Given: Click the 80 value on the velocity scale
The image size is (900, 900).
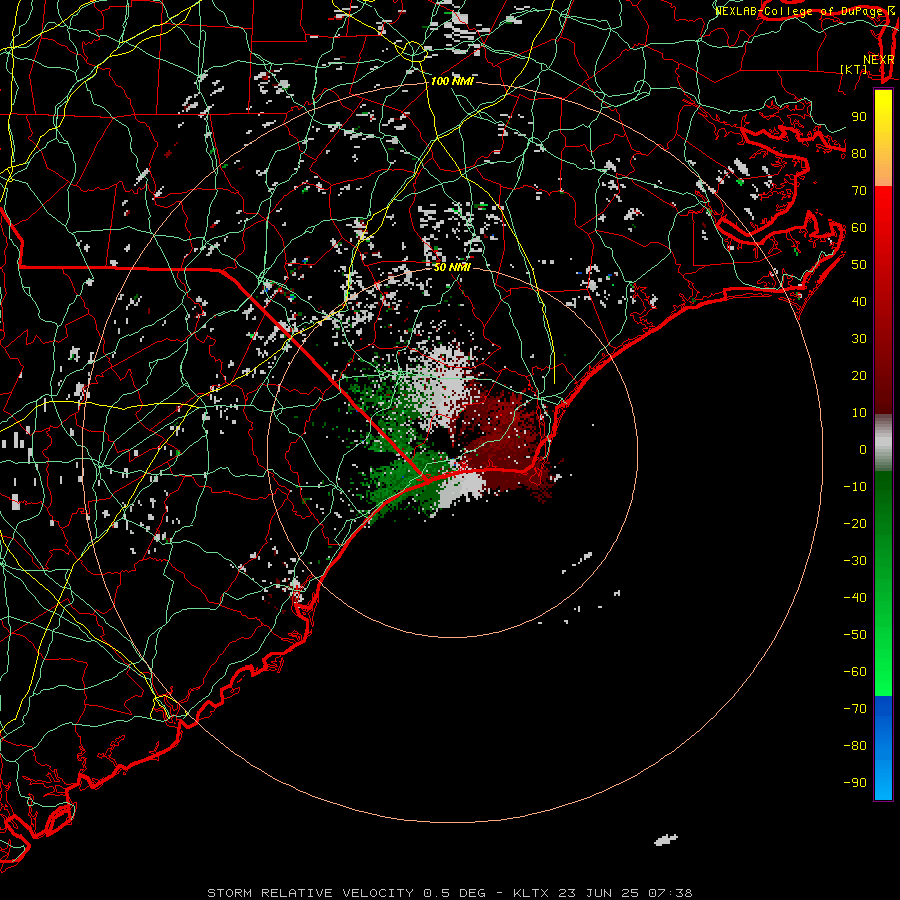Looking at the screenshot, I should (x=859, y=154).
